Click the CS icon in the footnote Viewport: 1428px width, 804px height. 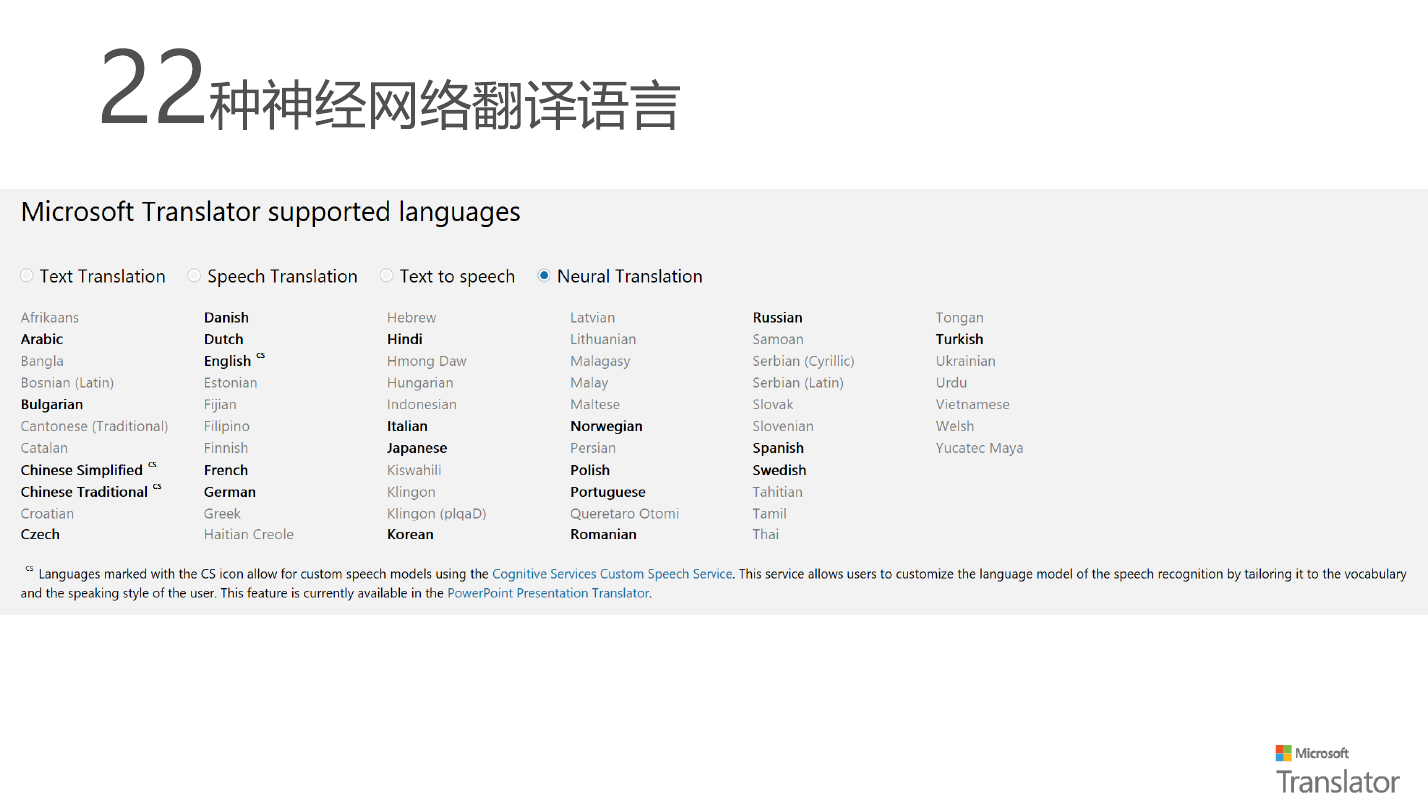point(29,569)
